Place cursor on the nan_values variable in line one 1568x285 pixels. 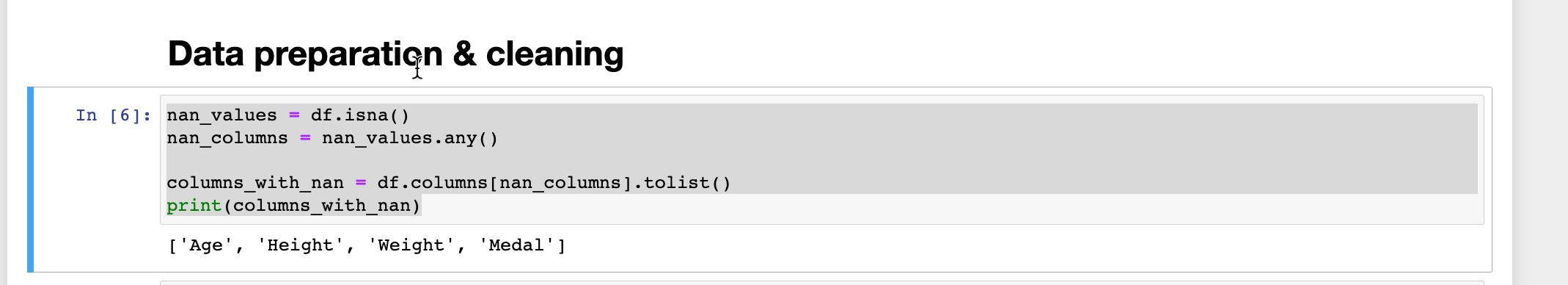tap(221, 115)
